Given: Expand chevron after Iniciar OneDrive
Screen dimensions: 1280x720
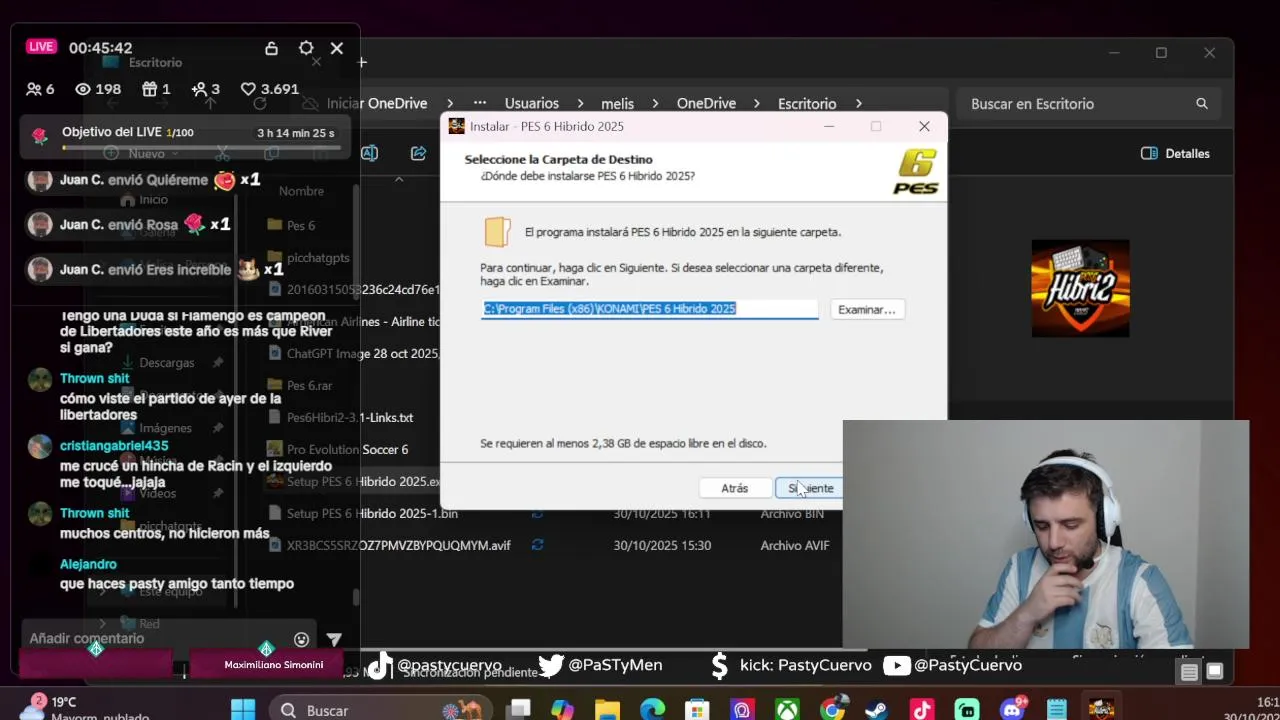Looking at the screenshot, I should tap(450, 104).
